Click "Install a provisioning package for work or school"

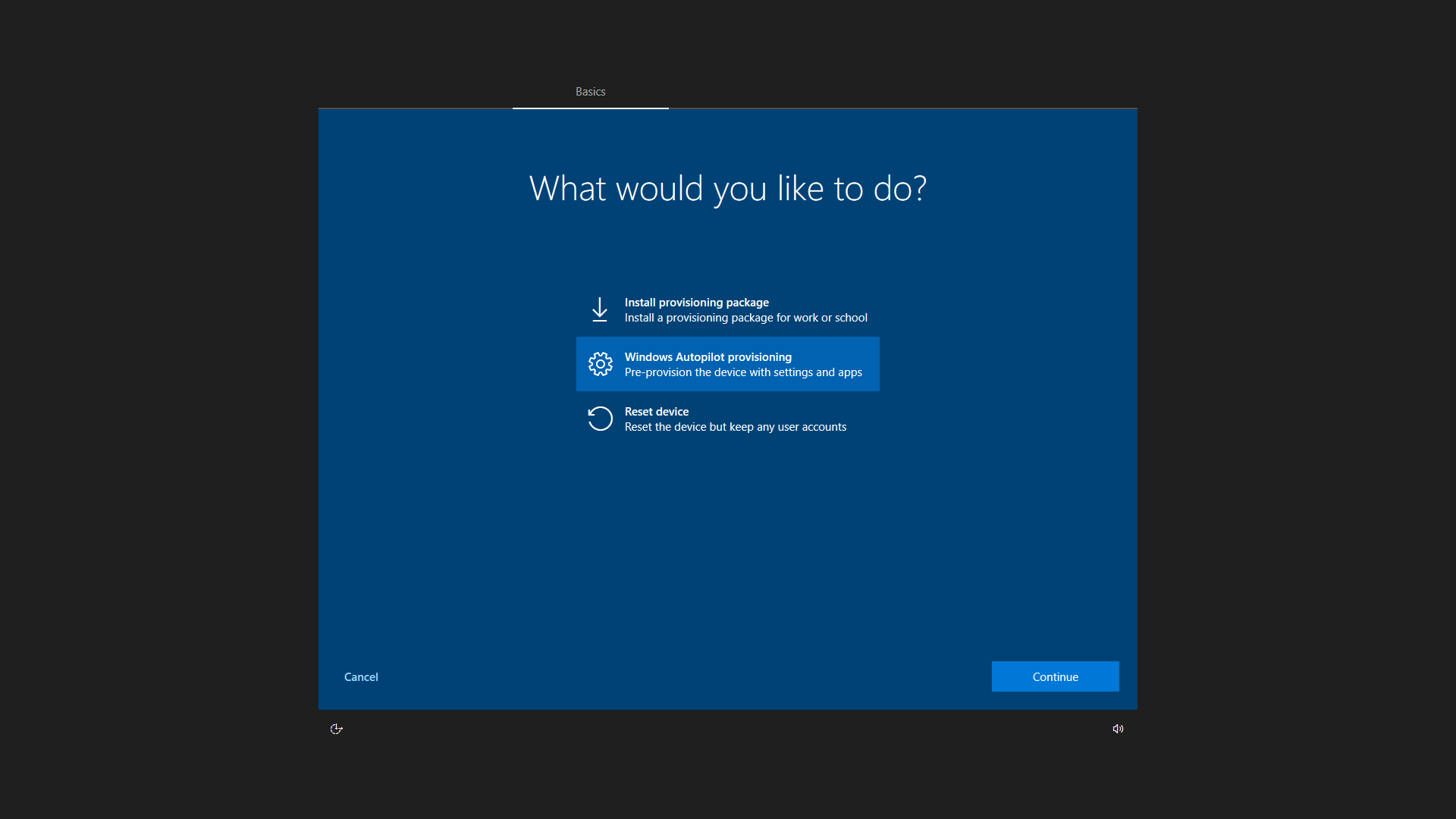745,318
